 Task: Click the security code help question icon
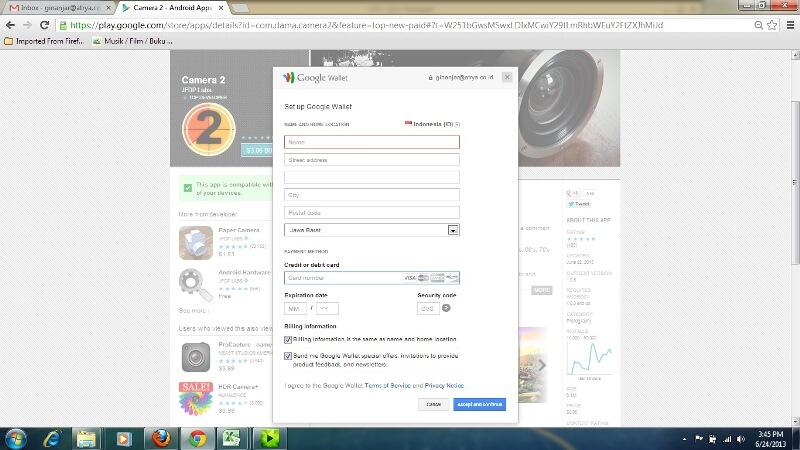pos(446,308)
